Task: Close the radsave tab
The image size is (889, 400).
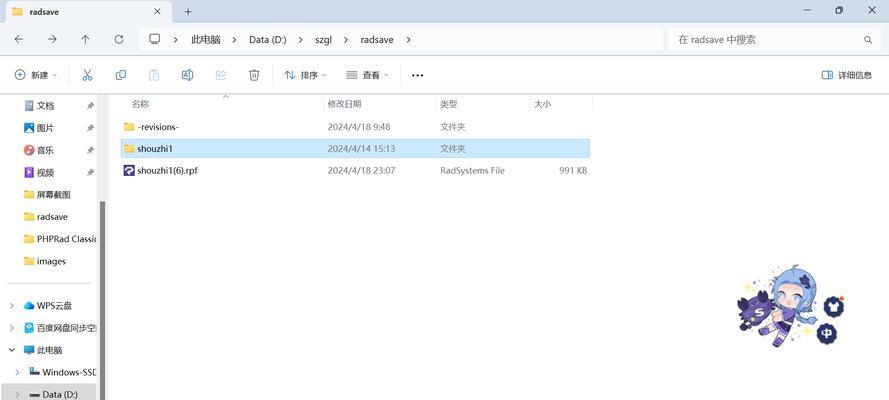Action: (x=157, y=11)
